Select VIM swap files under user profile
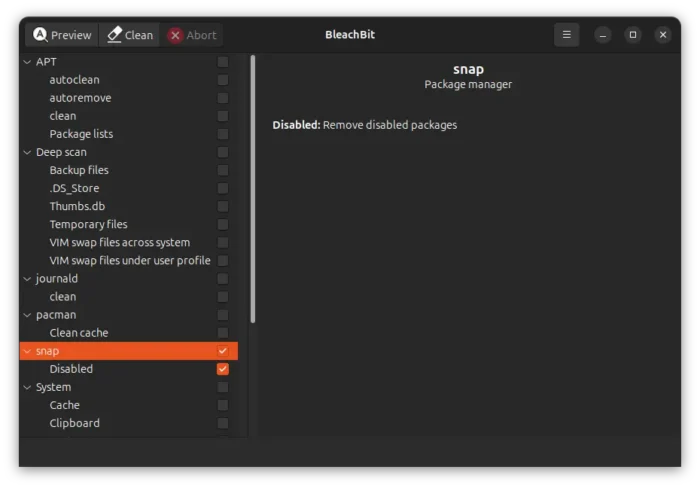Viewport: 700px width, 488px height. click(x=129, y=260)
